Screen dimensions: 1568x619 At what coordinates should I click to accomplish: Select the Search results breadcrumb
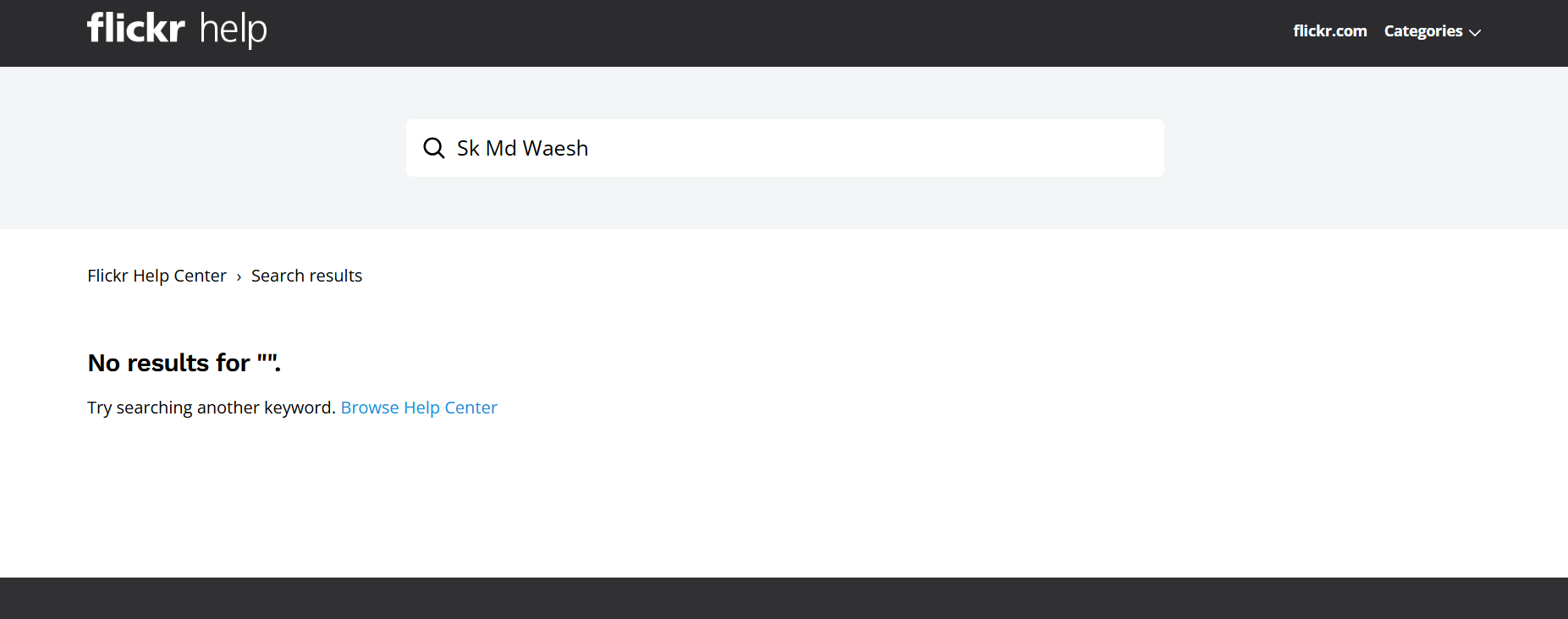[306, 276]
